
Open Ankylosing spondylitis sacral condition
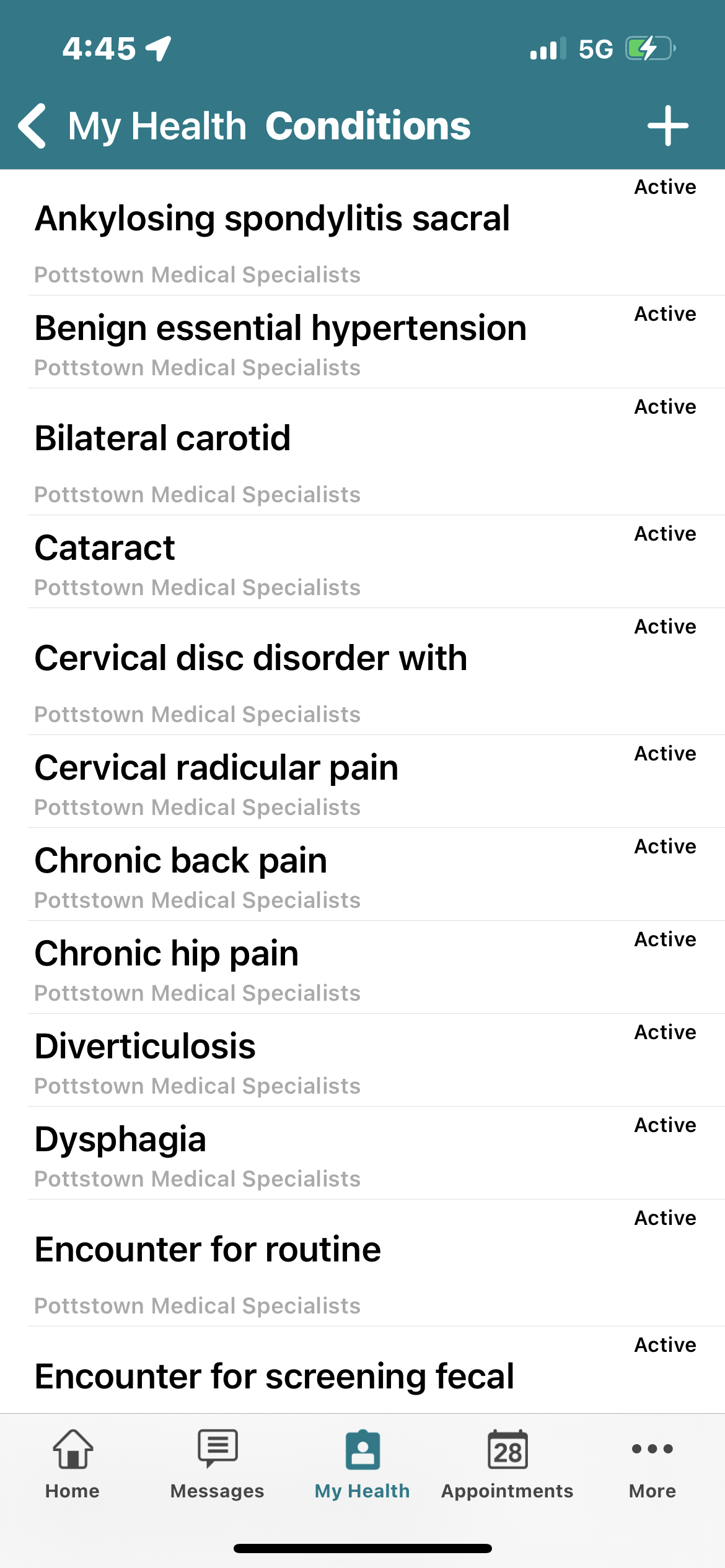click(x=273, y=219)
